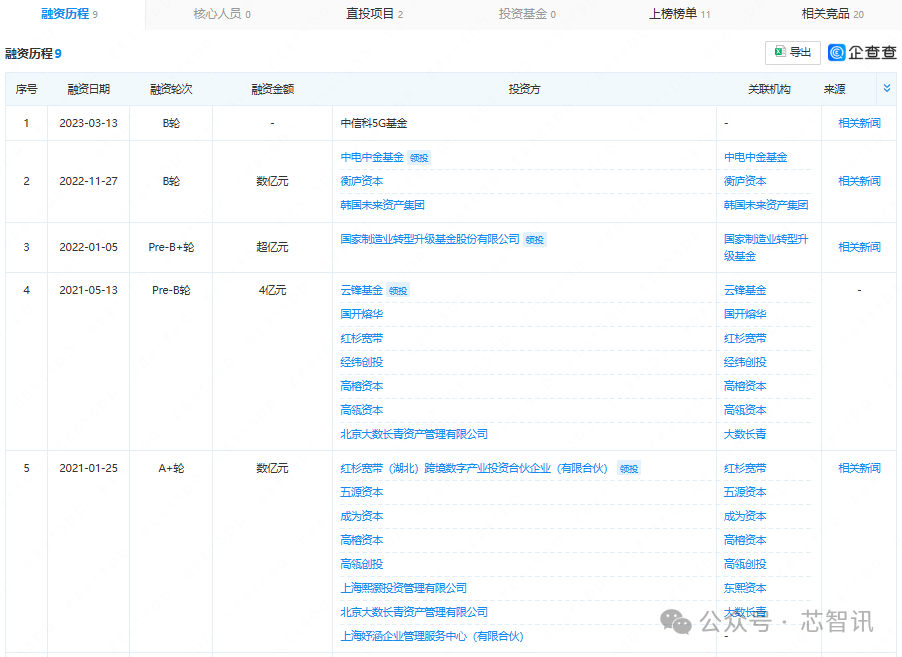Open investor 衡庐资本 in 投资方 column
This screenshot has width=902, height=657.
[361, 181]
